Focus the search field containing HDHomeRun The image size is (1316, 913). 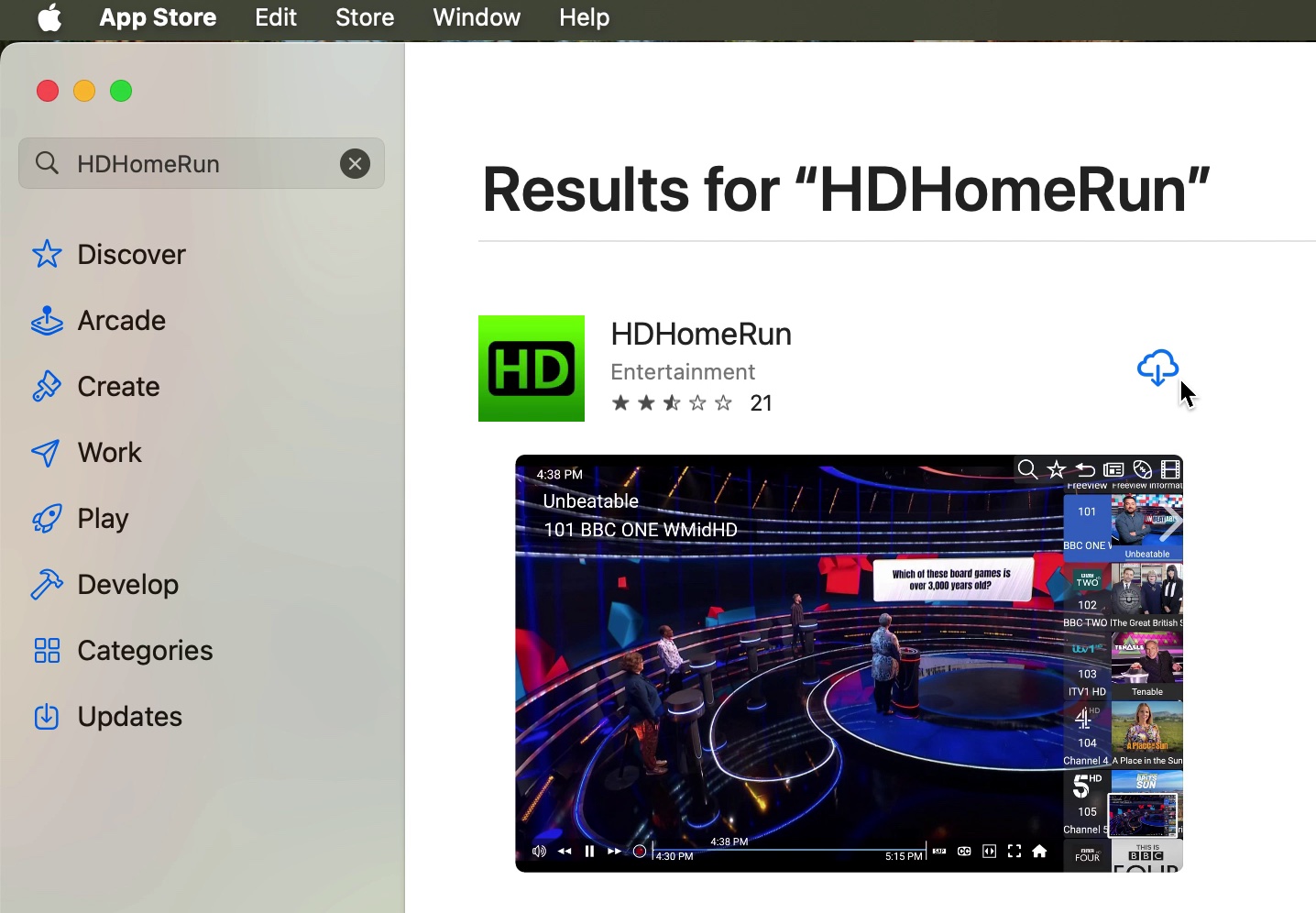pos(202,163)
